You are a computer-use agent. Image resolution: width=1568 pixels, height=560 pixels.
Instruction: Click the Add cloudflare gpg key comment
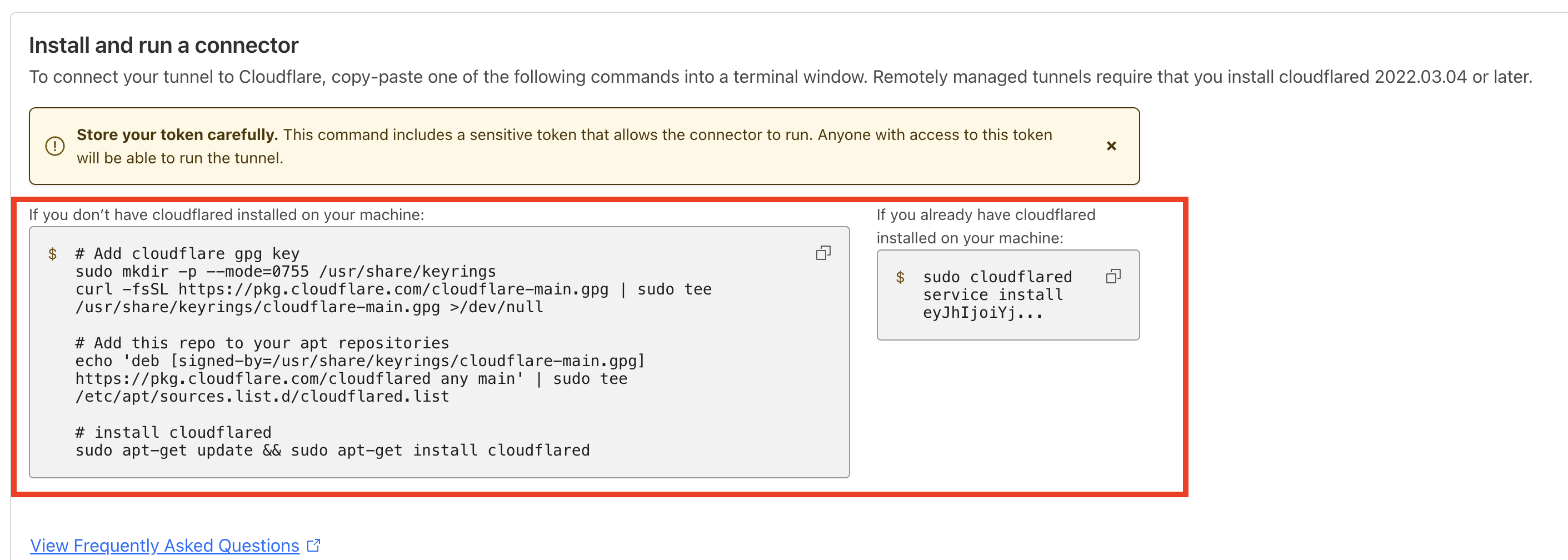tap(187, 253)
